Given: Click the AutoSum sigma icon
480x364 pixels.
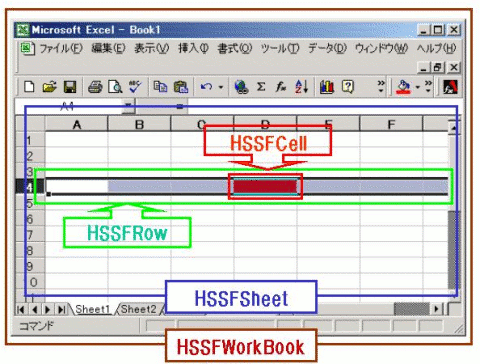Looking at the screenshot, I should click(x=261, y=87).
